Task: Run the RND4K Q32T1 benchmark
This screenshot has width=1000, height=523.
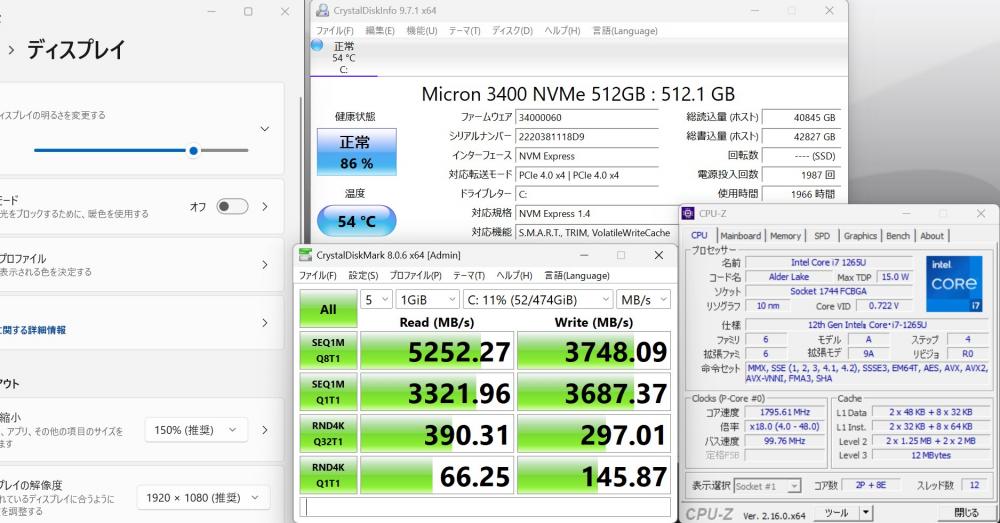Action: (x=328, y=434)
